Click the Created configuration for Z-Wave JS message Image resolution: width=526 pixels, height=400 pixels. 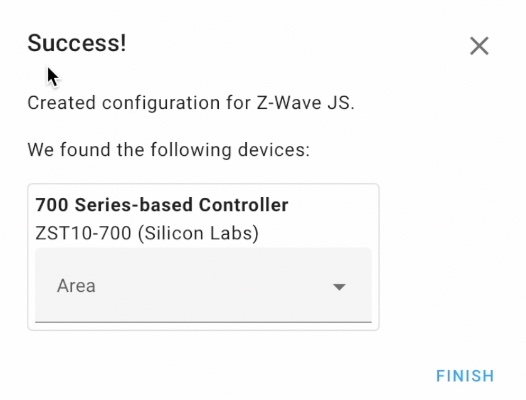191,103
